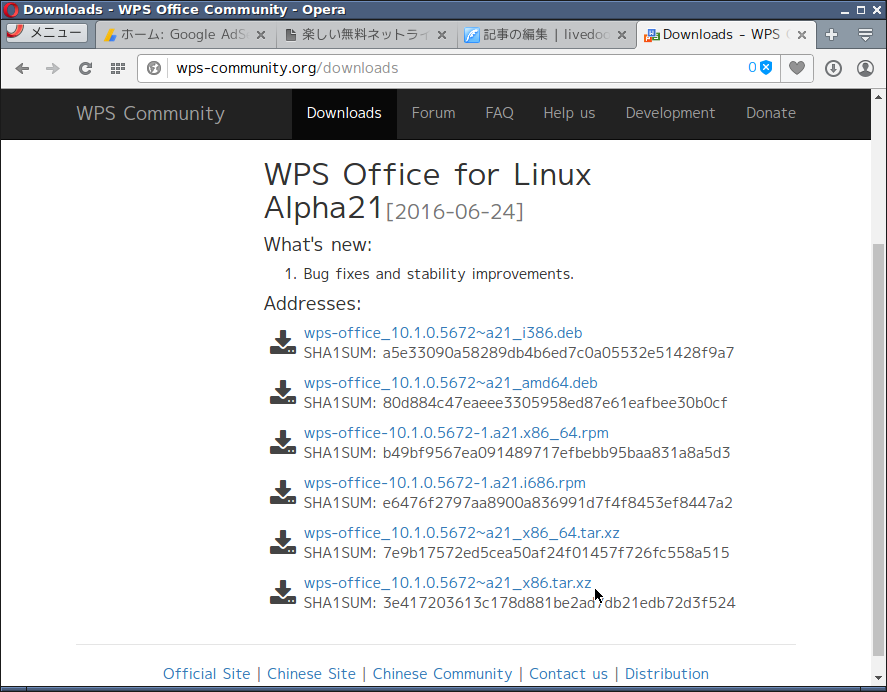Switch to the 記事の編集 livedoor tab
The image size is (887, 692).
pos(546,35)
